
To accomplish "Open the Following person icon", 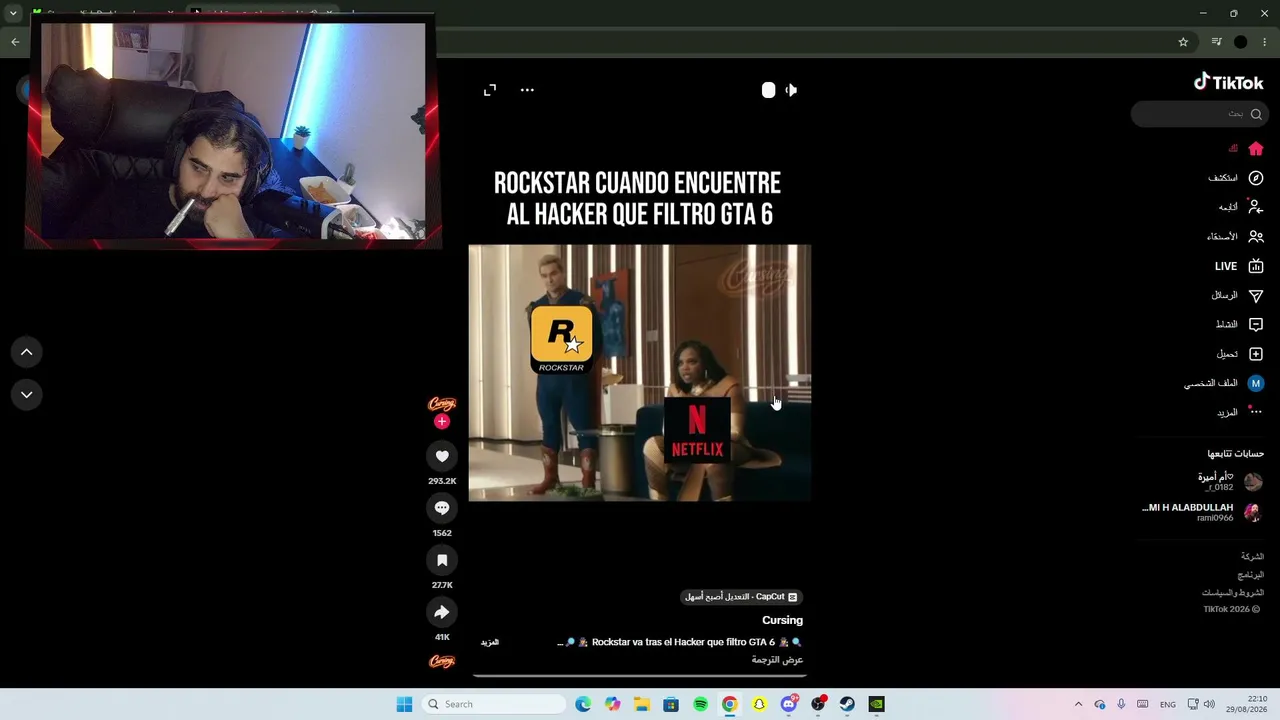I will click(x=1256, y=207).
